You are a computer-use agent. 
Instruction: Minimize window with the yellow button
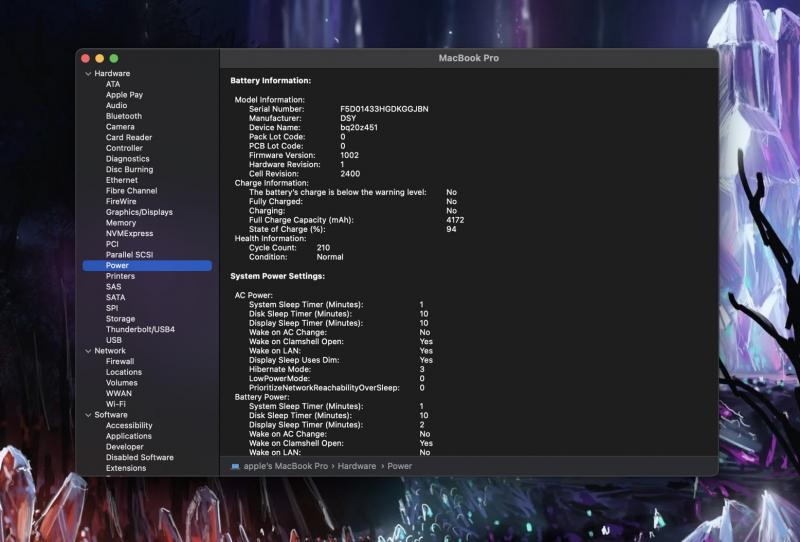[99, 59]
